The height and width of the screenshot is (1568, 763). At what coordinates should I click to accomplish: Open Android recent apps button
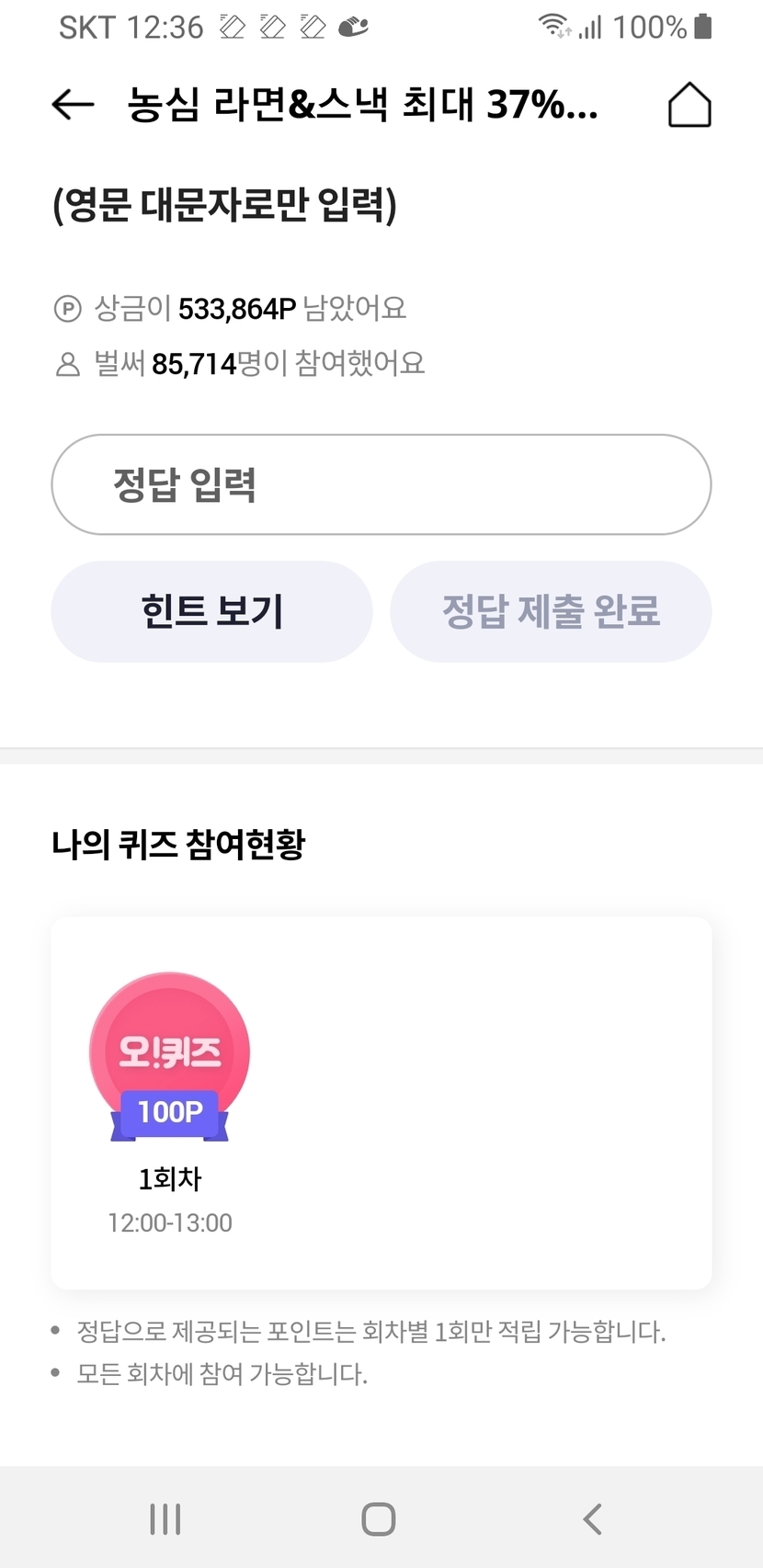point(165,1519)
